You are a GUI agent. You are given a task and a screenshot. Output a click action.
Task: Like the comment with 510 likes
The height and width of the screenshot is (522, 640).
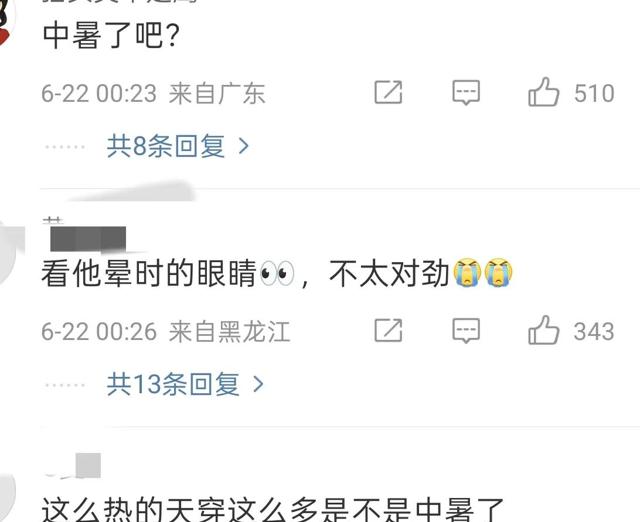point(544,92)
